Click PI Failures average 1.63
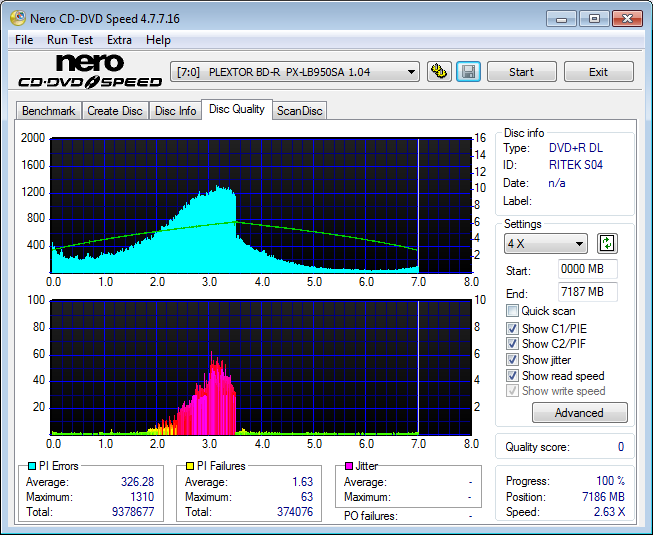 [302, 482]
